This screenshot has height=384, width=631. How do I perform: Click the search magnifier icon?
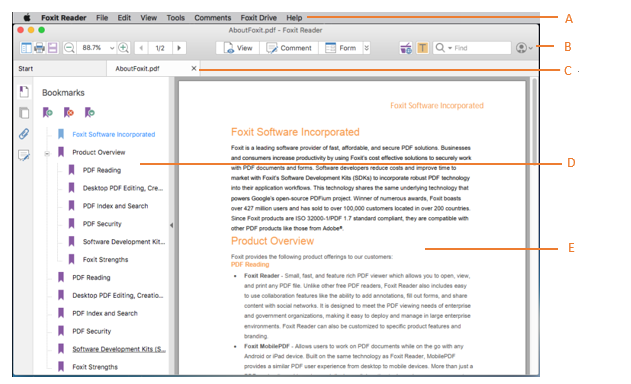click(440, 48)
